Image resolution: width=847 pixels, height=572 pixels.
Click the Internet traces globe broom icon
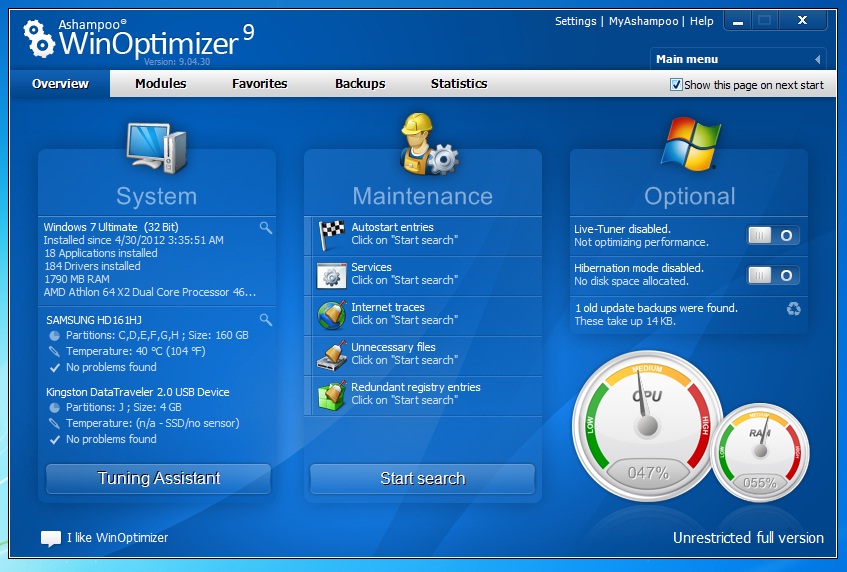pos(331,315)
